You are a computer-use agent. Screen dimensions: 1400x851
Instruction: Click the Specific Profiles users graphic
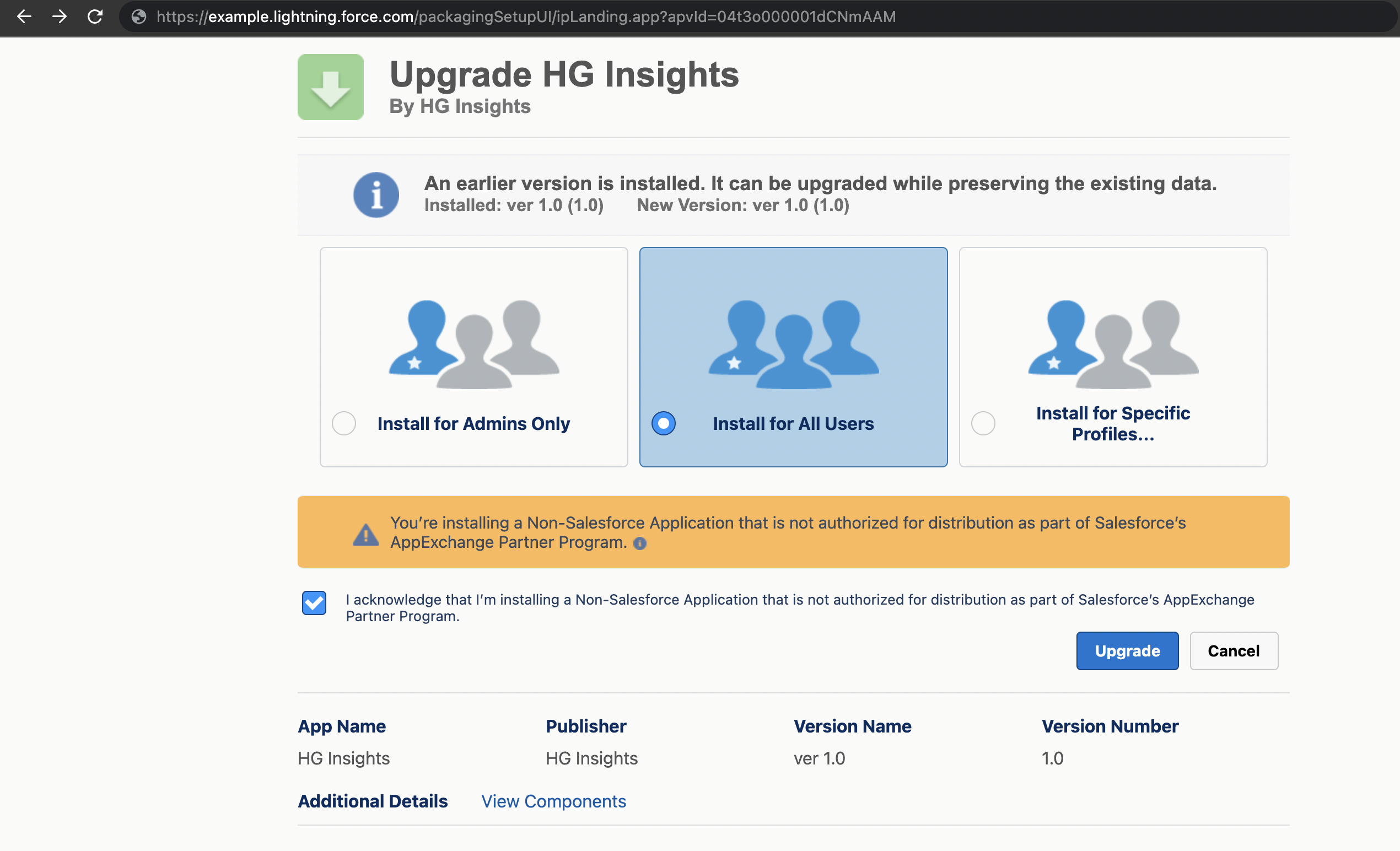click(1113, 344)
